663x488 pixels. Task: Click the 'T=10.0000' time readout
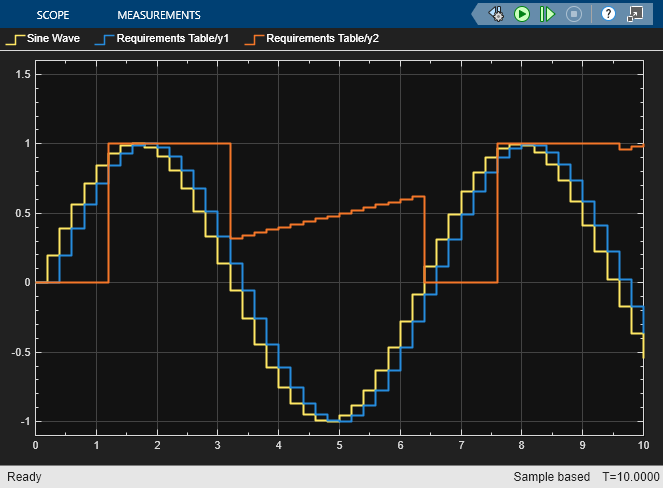(631, 477)
